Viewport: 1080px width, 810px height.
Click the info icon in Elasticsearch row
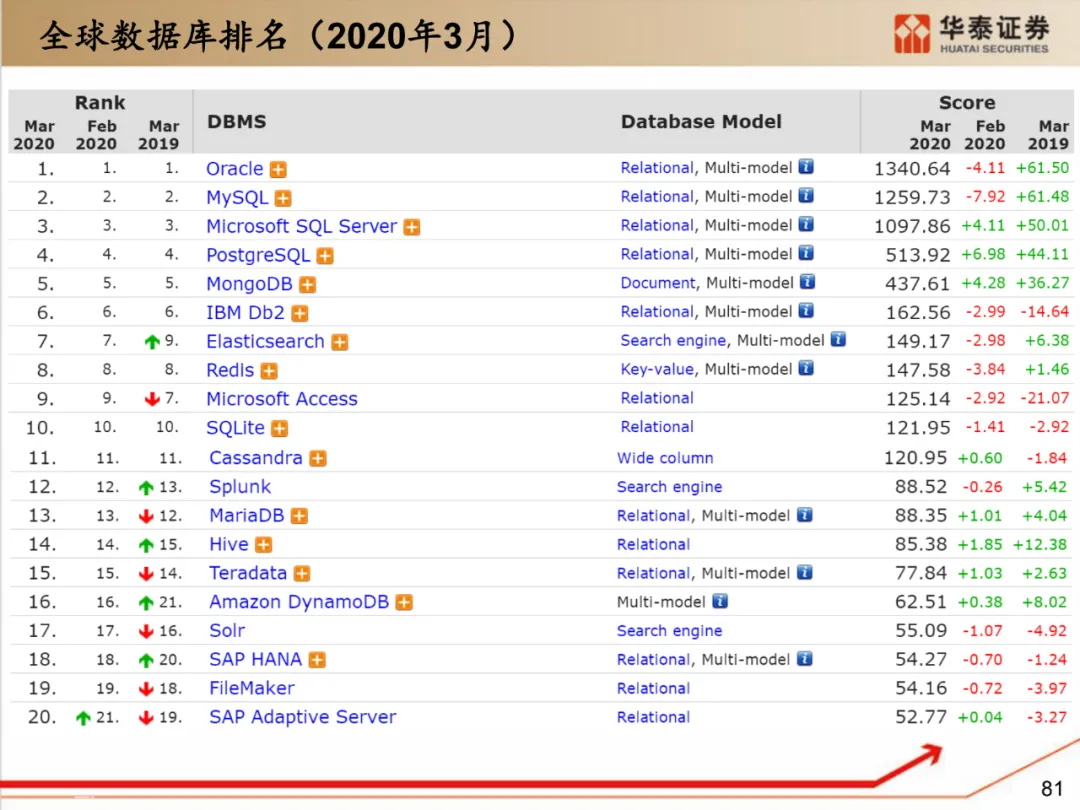pyautogui.click(x=838, y=340)
